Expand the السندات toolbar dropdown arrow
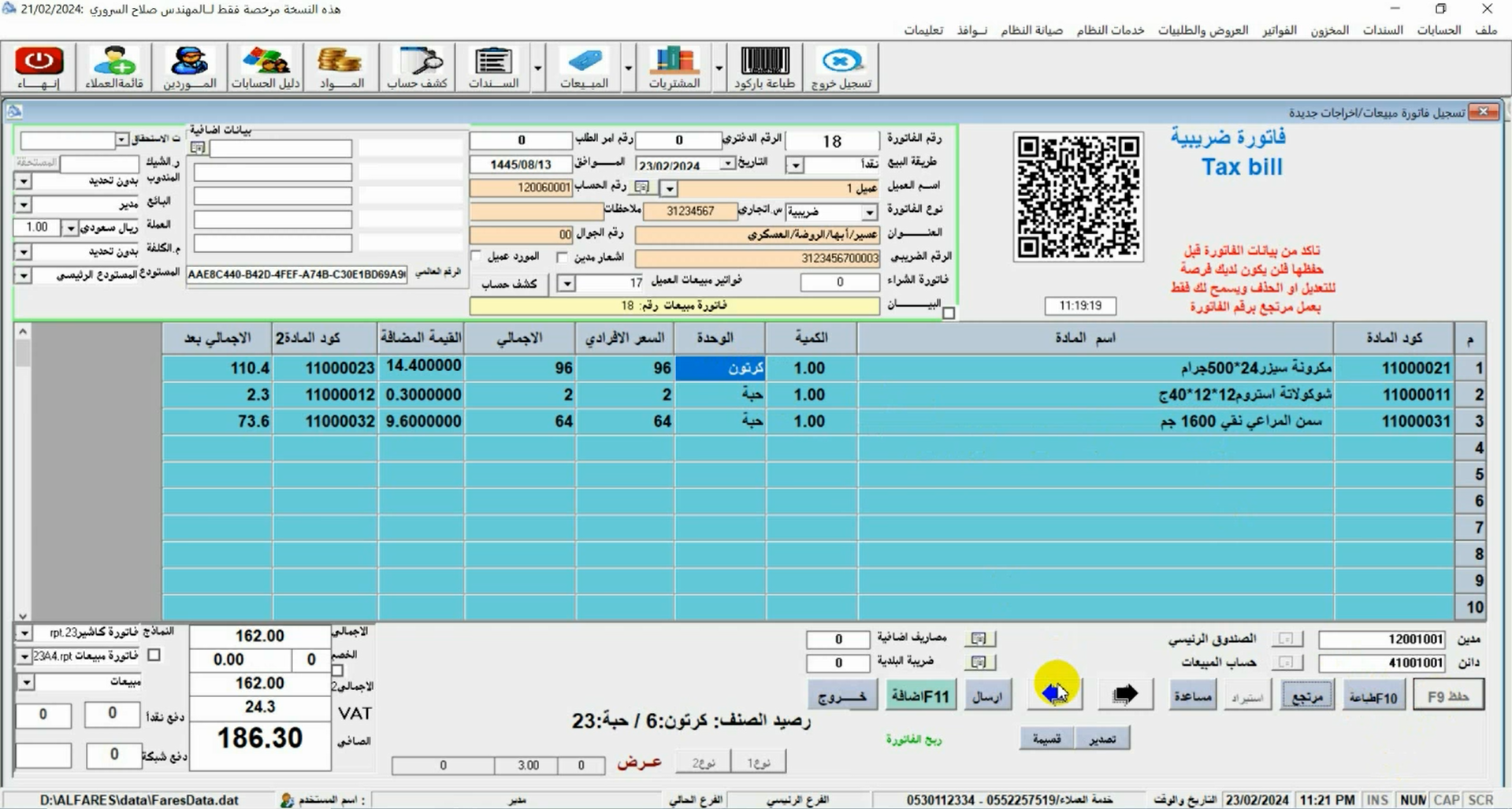Image resolution: width=1512 pixels, height=809 pixels. [538, 69]
